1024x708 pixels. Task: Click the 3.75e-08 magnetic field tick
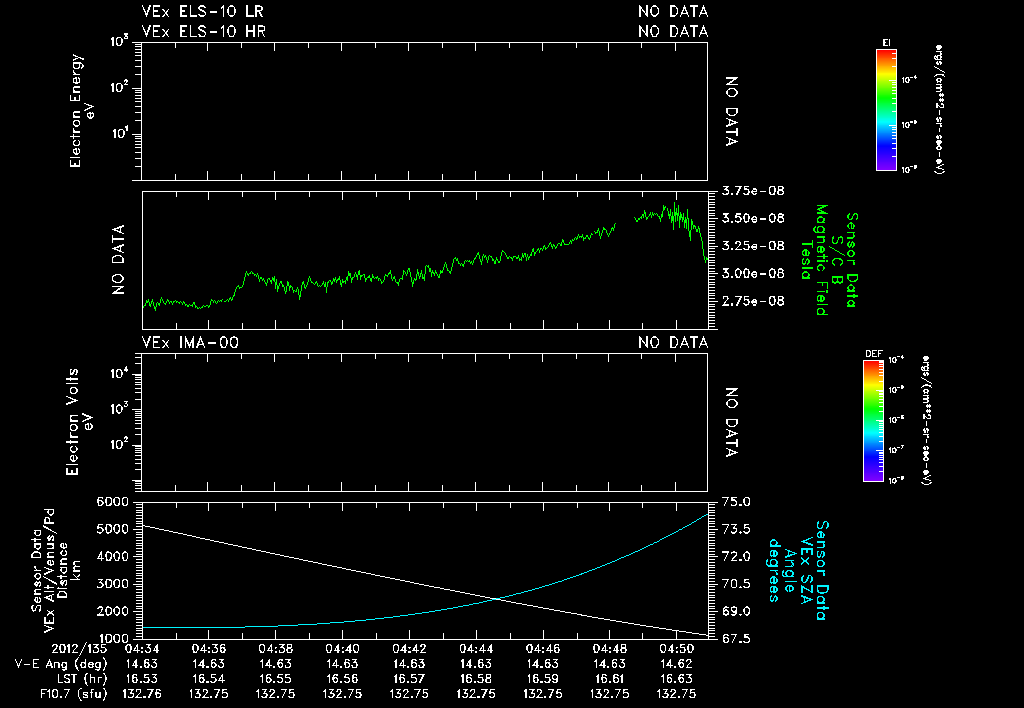tap(753, 191)
